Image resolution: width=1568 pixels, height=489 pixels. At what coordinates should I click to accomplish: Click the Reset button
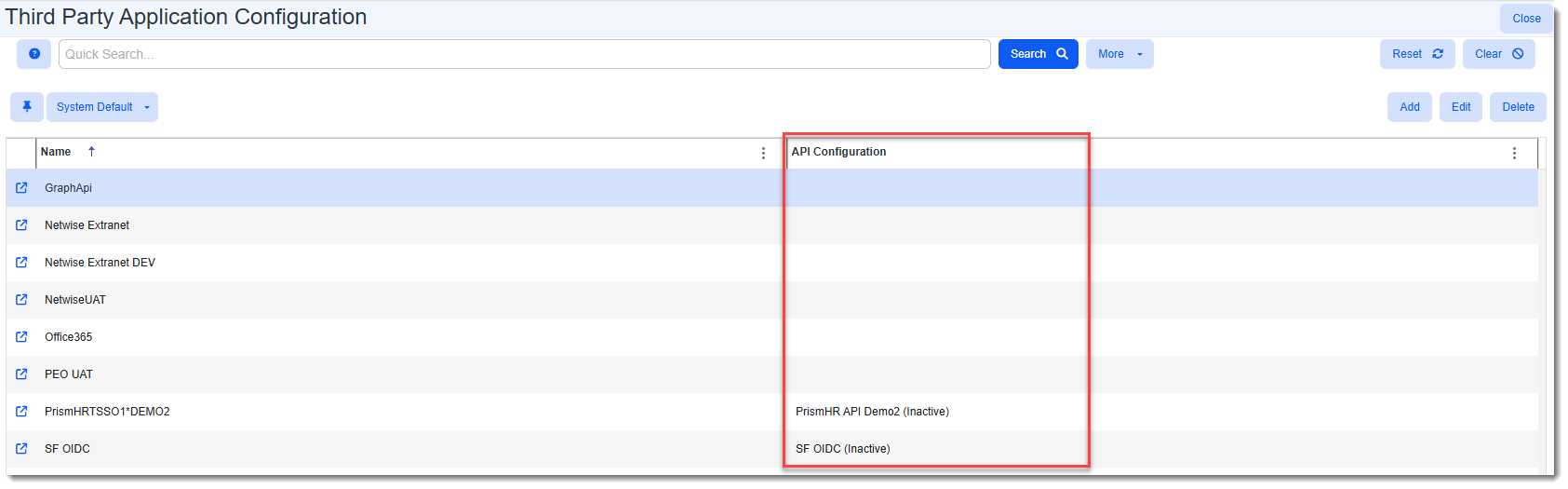click(x=1416, y=54)
